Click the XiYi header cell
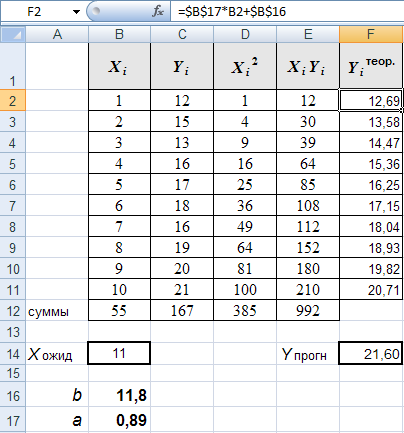The height and width of the screenshot is (433, 404). pyautogui.click(x=308, y=66)
